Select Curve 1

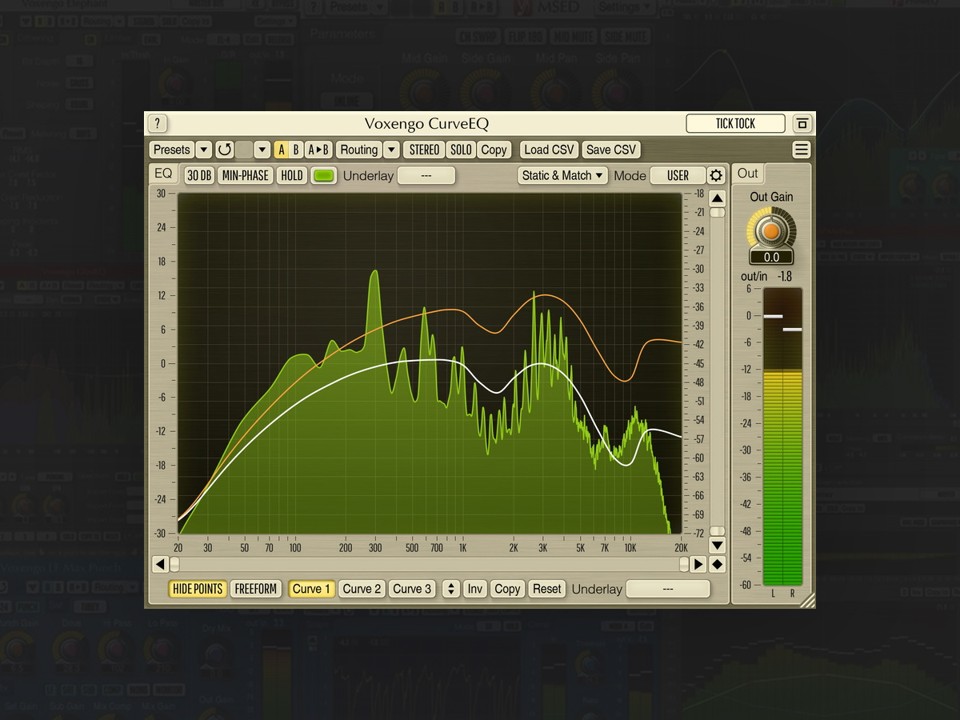point(311,589)
